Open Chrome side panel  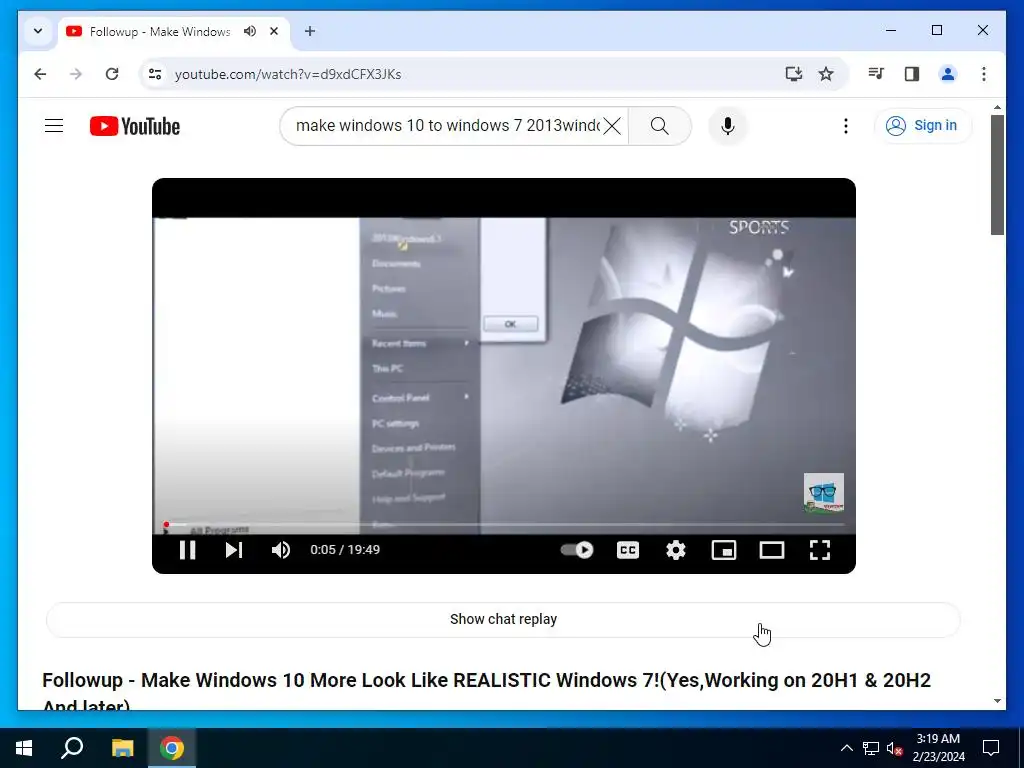(x=912, y=74)
